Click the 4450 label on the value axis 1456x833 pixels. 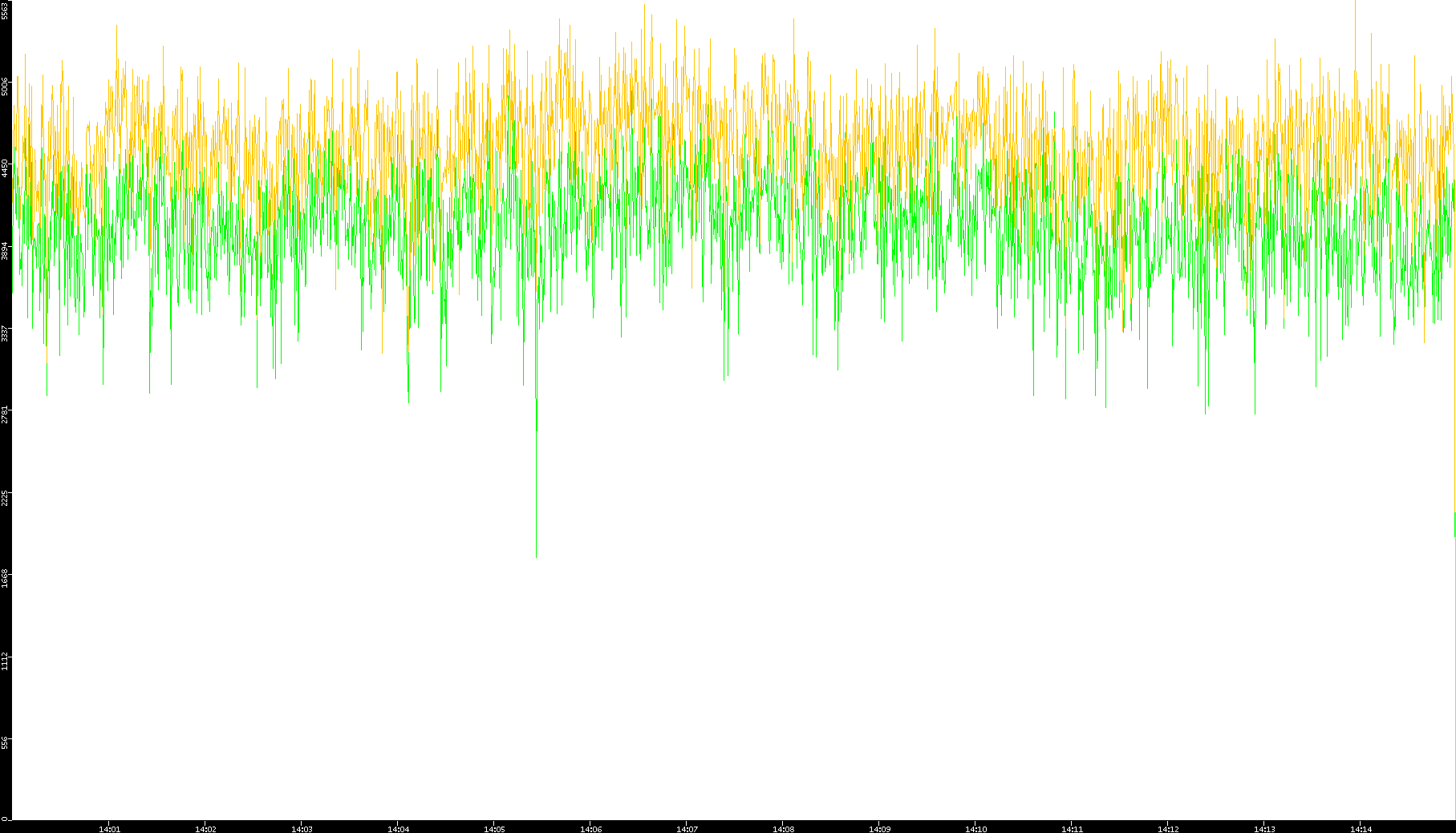pos(6,168)
